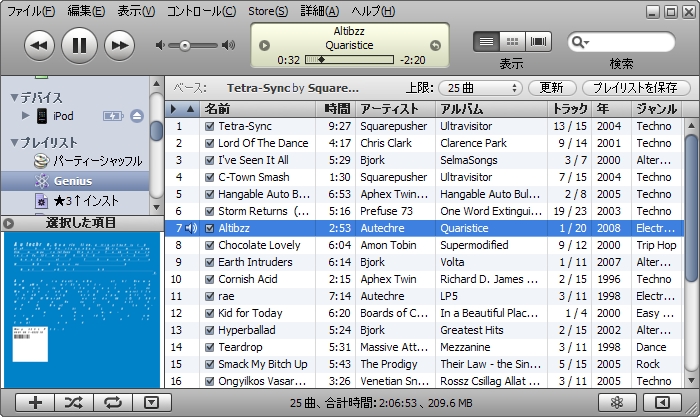The image size is (700, 417).
Task: Toggle shuffle mode
Action: (x=74, y=403)
